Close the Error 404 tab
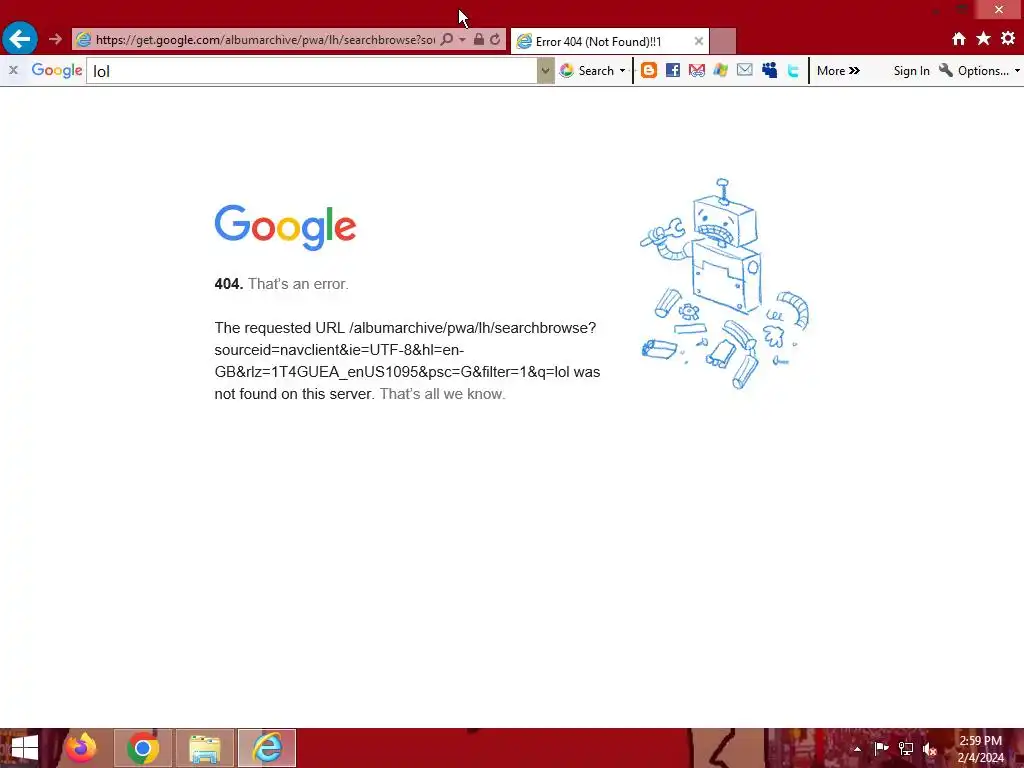The height and width of the screenshot is (768, 1024). (x=698, y=41)
